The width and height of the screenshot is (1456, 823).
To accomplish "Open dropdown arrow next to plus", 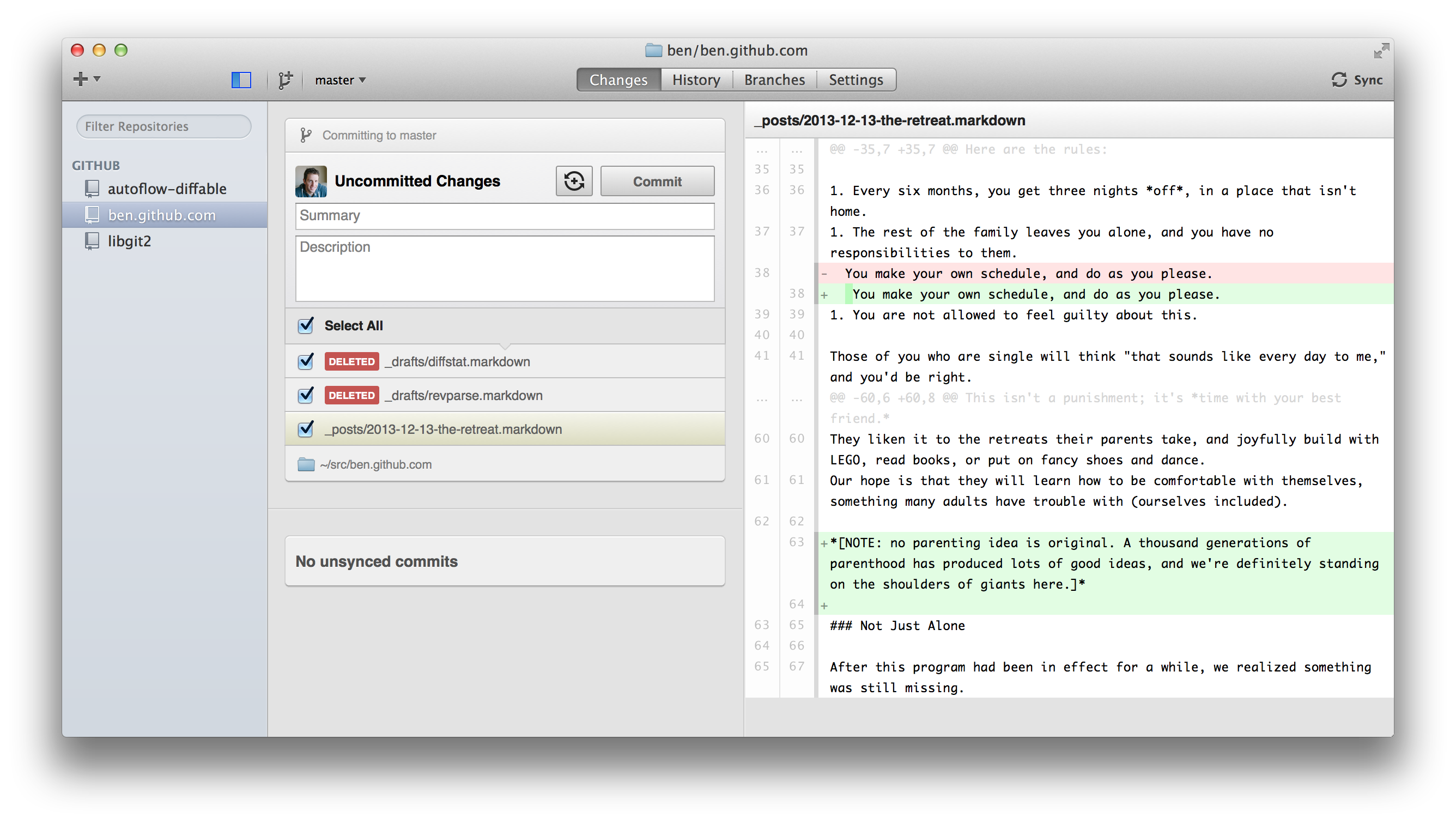I will coord(97,78).
